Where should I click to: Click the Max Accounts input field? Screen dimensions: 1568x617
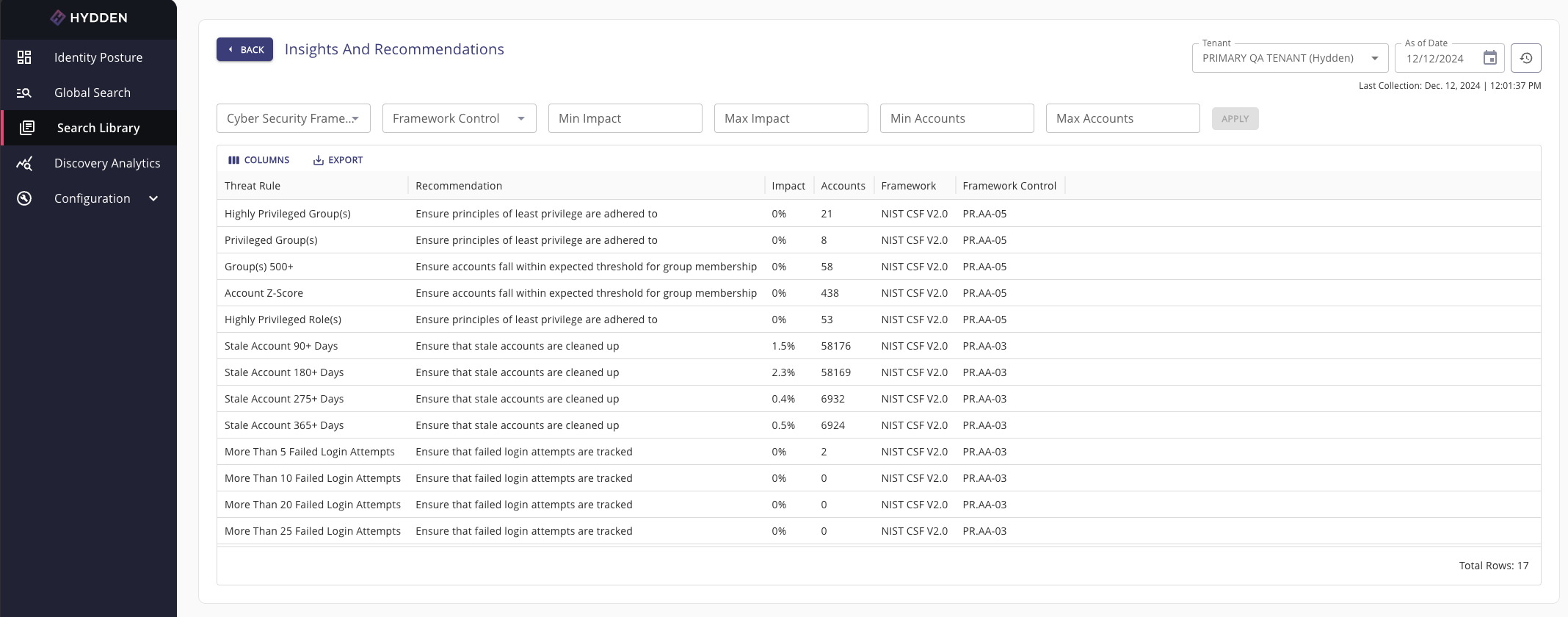click(x=1123, y=118)
